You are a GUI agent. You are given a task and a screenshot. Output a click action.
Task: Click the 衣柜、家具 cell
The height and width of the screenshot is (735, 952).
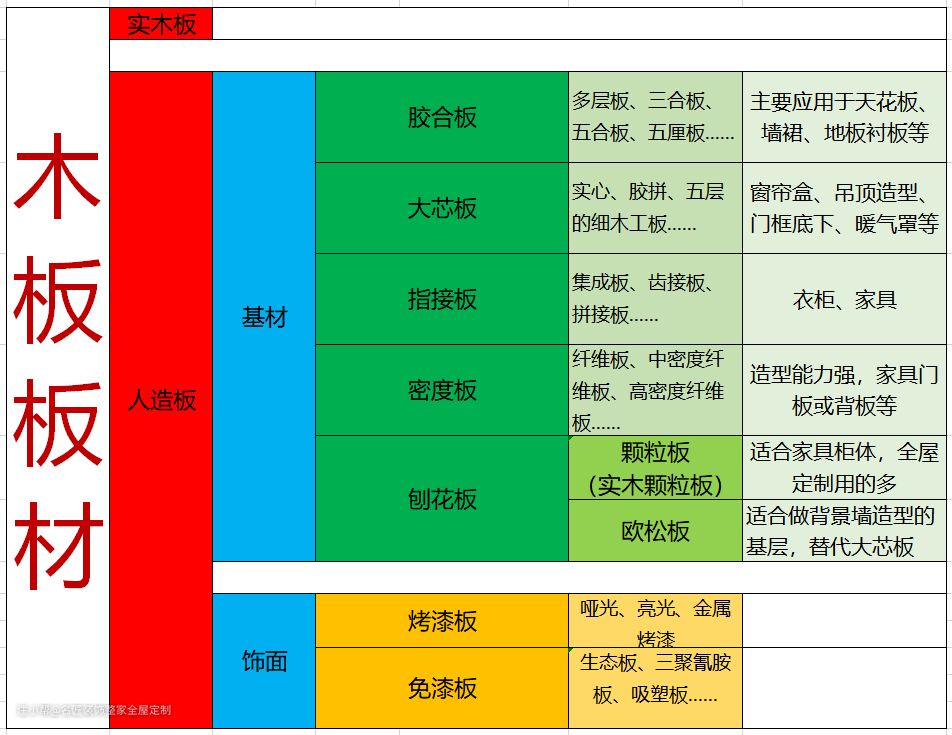click(844, 299)
